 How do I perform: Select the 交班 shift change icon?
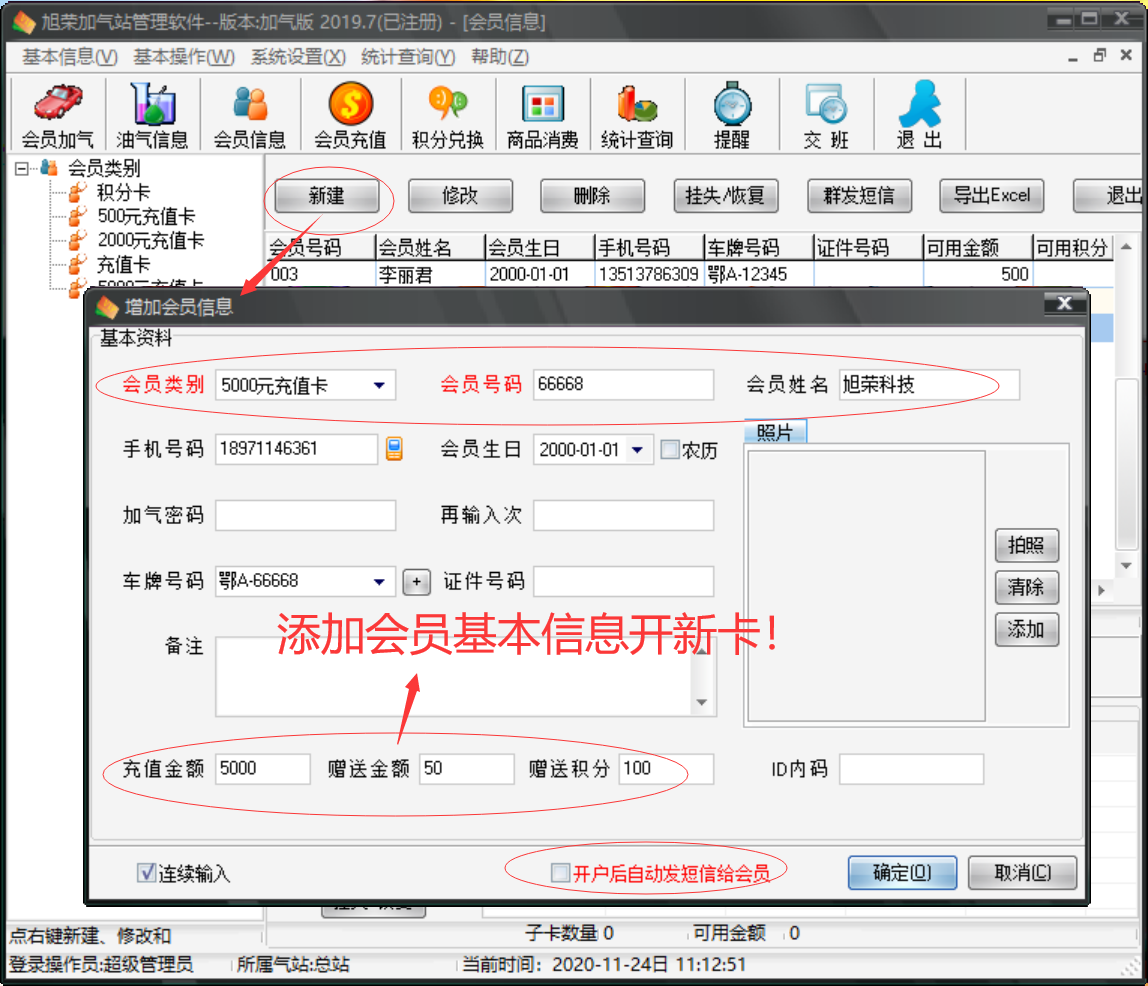coord(825,112)
